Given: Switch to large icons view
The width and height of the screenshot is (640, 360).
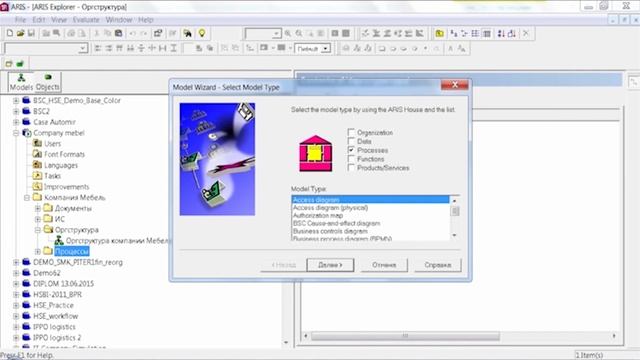Looking at the screenshot, I should [453, 33].
